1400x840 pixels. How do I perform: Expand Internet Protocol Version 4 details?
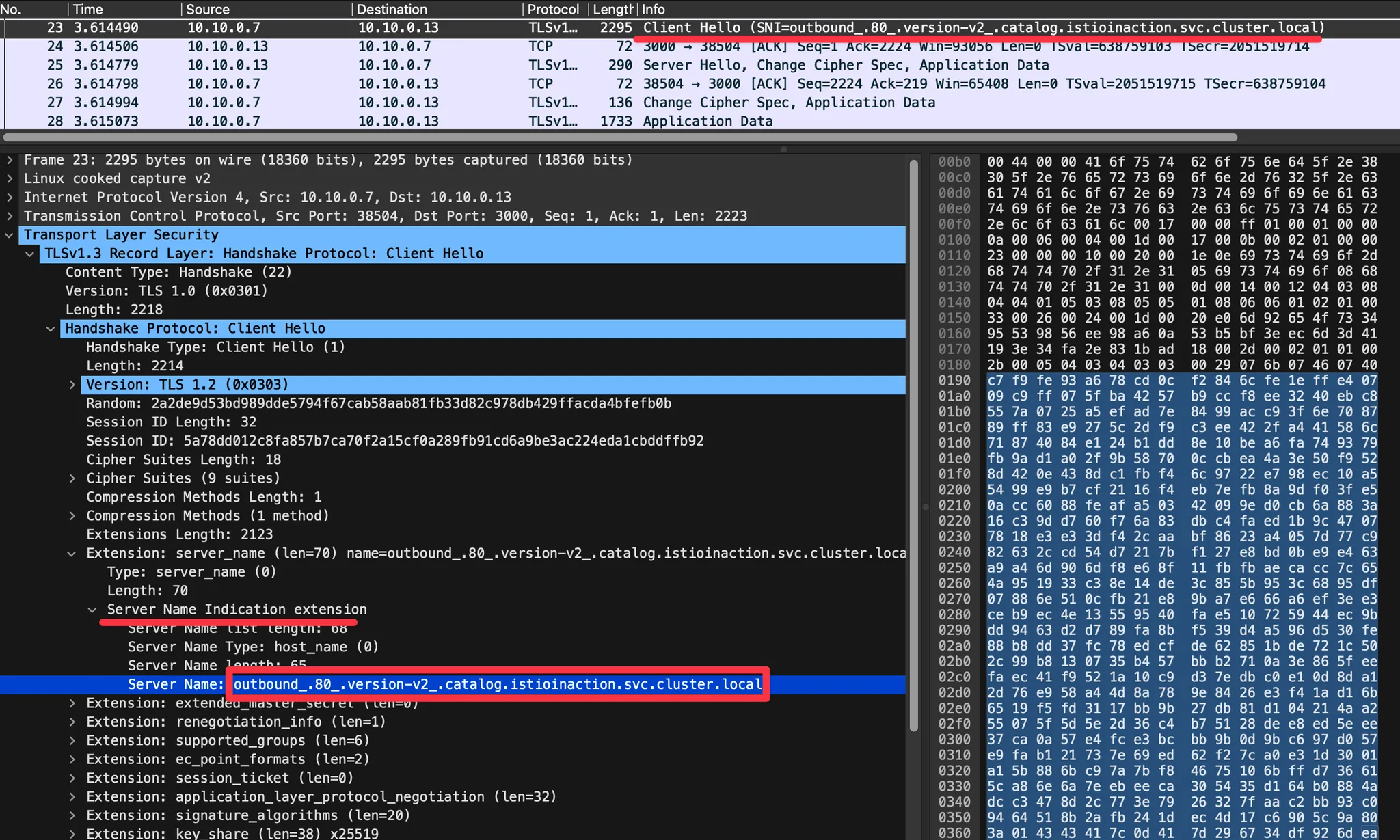[10, 198]
